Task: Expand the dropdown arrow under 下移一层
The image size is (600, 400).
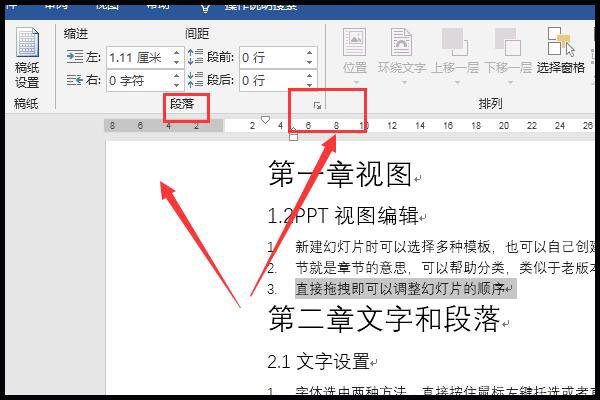Action: (510, 82)
